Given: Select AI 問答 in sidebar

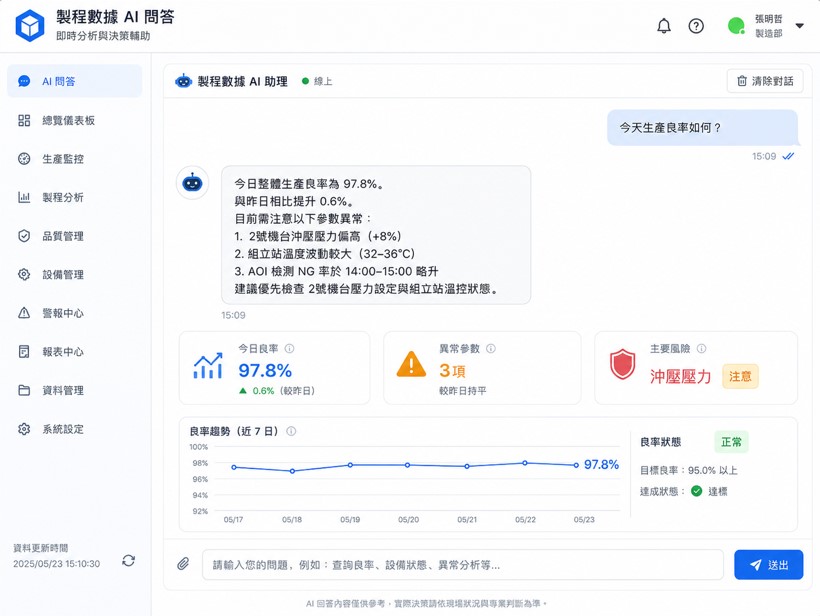Looking at the screenshot, I should [74, 81].
